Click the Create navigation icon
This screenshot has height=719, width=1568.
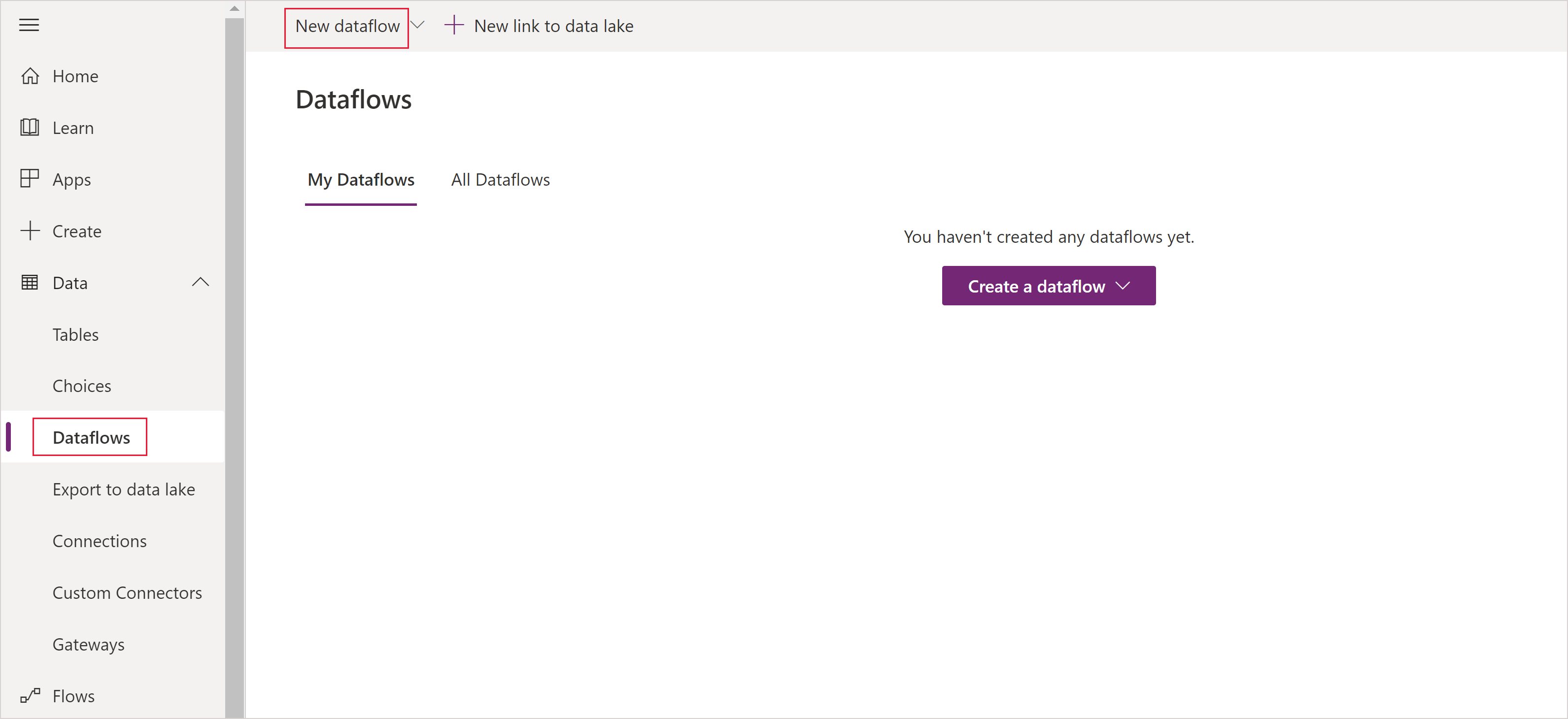tap(30, 230)
